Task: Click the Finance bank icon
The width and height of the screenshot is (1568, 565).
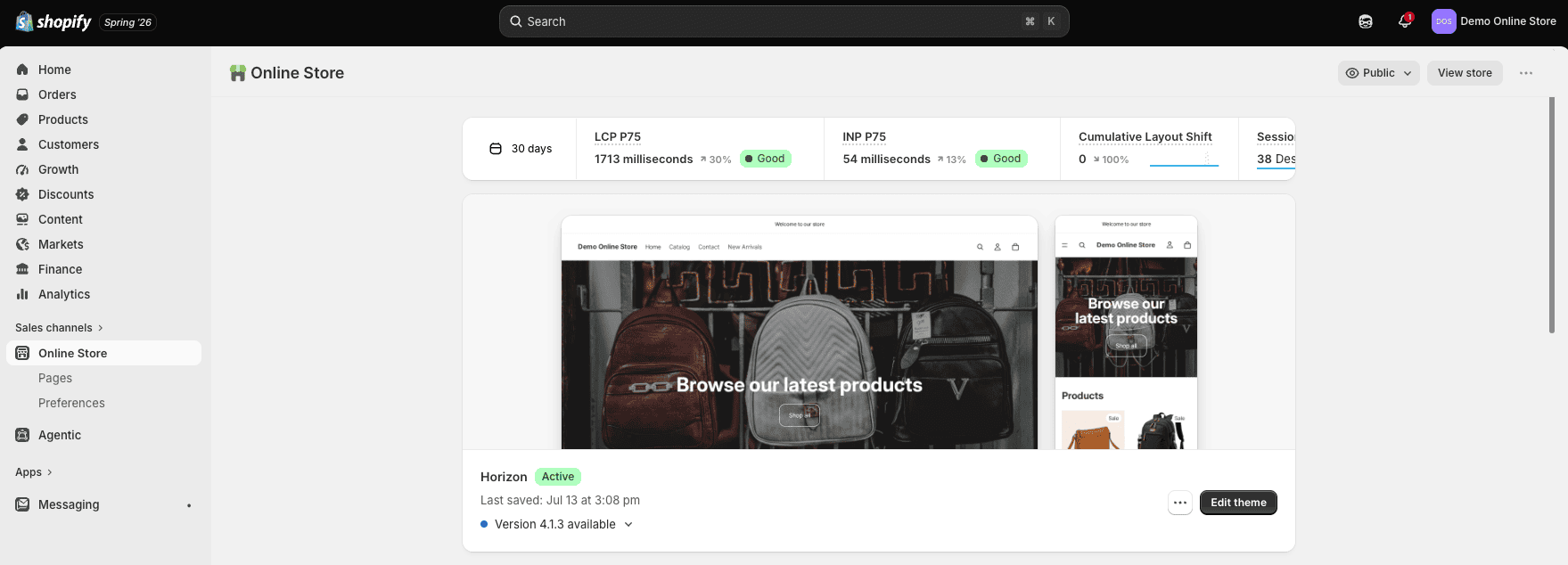Action: click(x=22, y=269)
